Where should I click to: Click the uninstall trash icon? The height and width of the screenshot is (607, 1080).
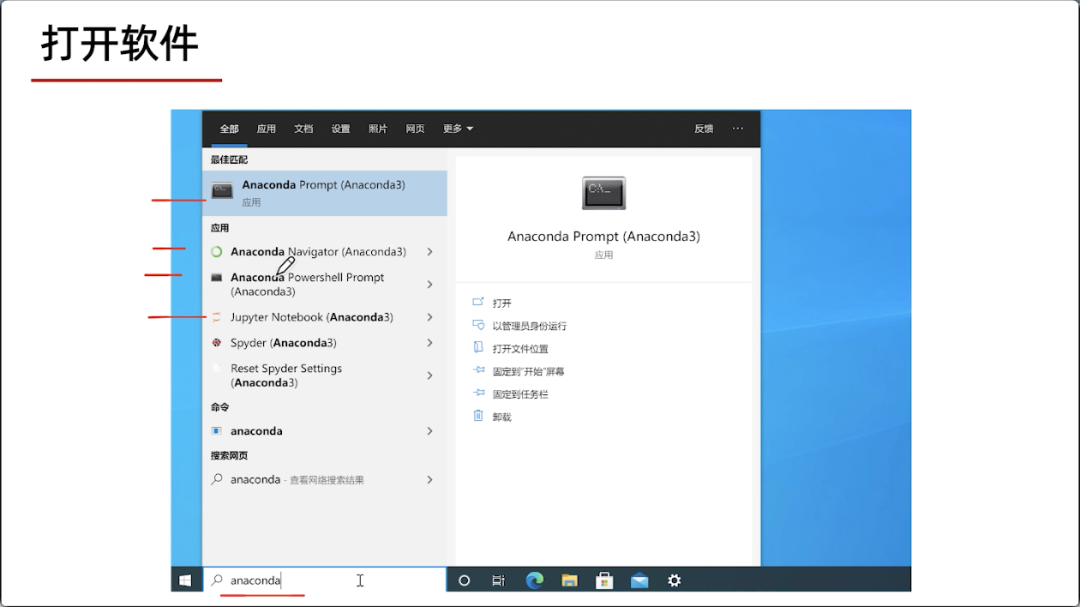[x=478, y=415]
